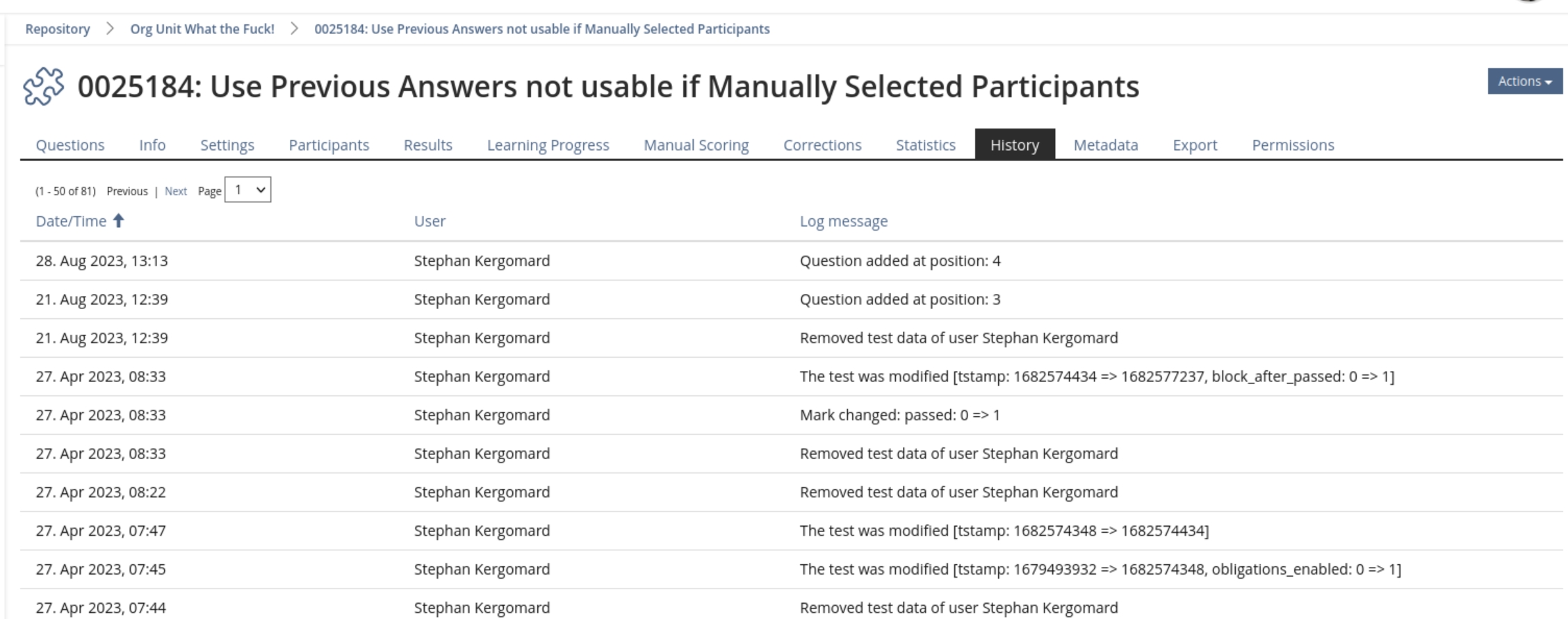Screen dimensions: 1568x619
Task: Open the Statistics tab
Action: click(925, 145)
